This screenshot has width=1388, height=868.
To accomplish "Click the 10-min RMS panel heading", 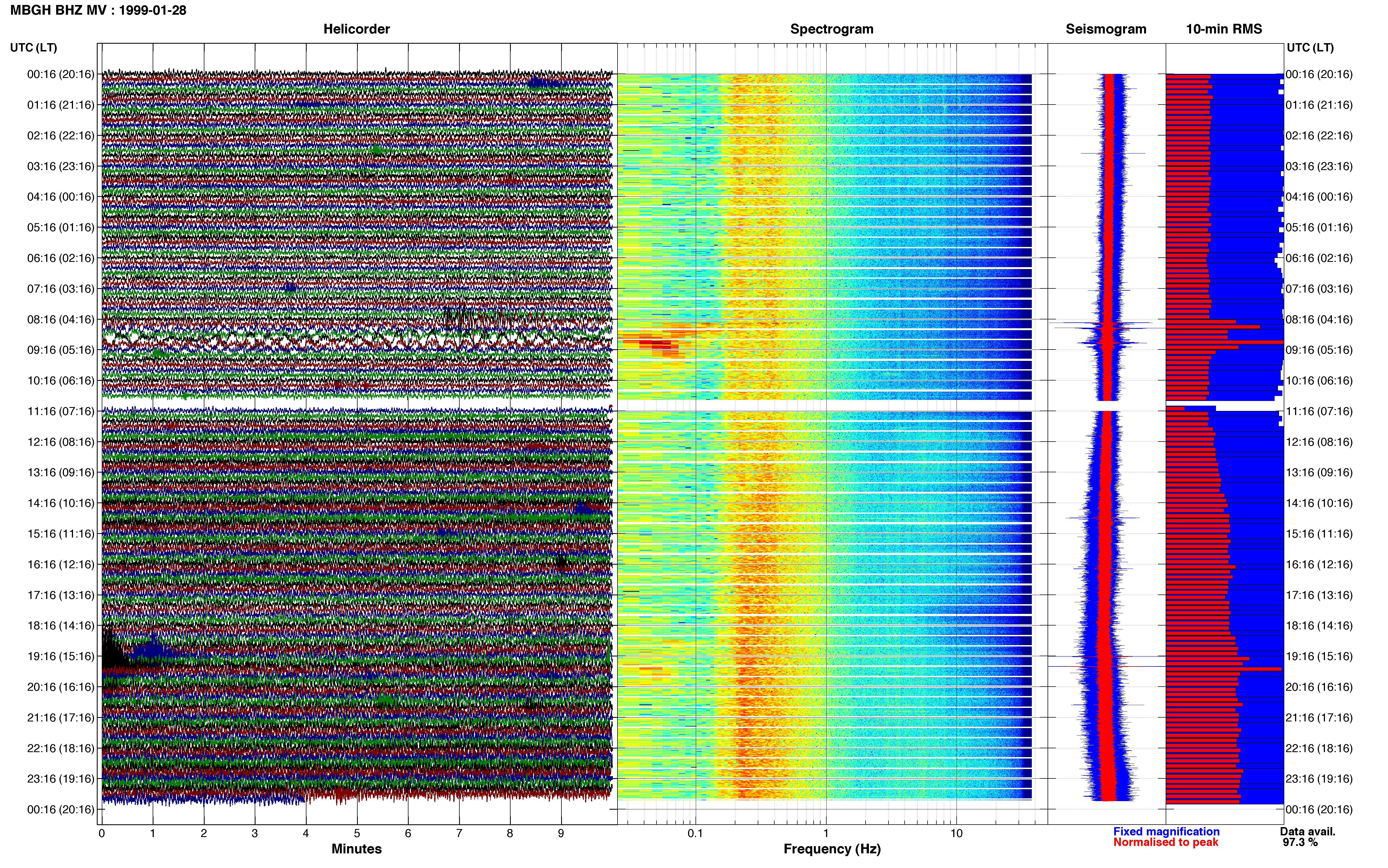I will tap(1224, 29).
